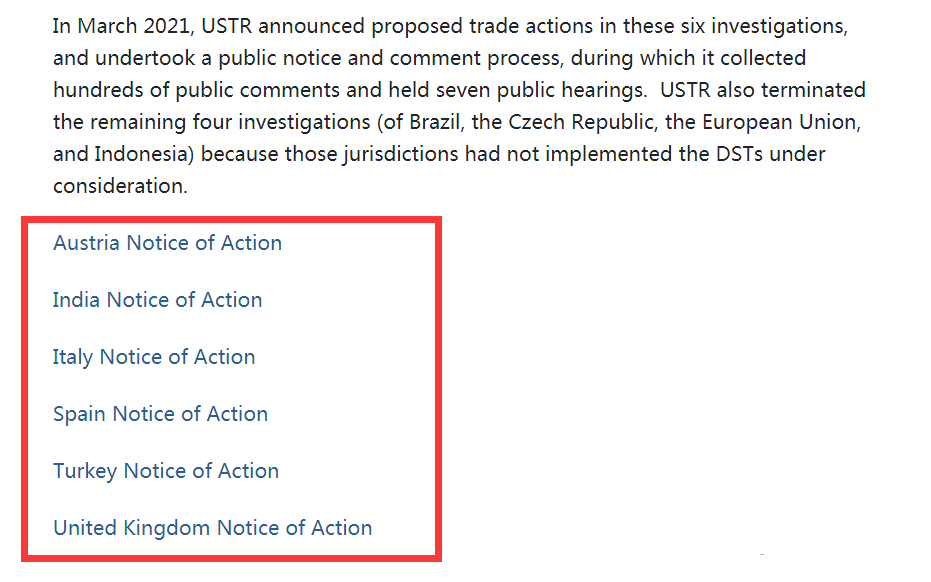Visit the Turkey Notice of Action link
The image size is (931, 582).
pyautogui.click(x=166, y=471)
